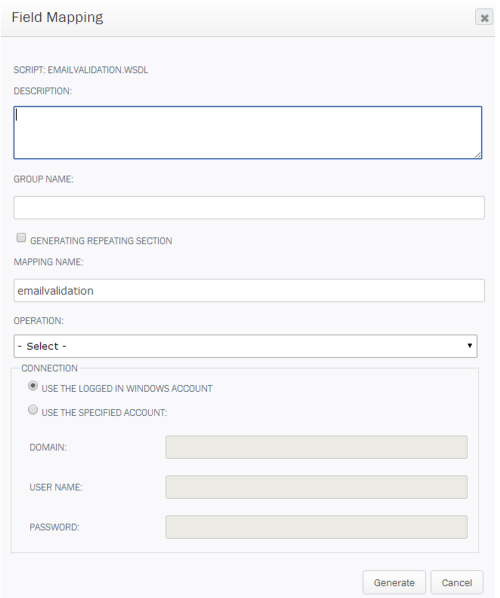The height and width of the screenshot is (598, 500).
Task: Select Use the Logged In Windows Account radio
Action: pos(33,386)
